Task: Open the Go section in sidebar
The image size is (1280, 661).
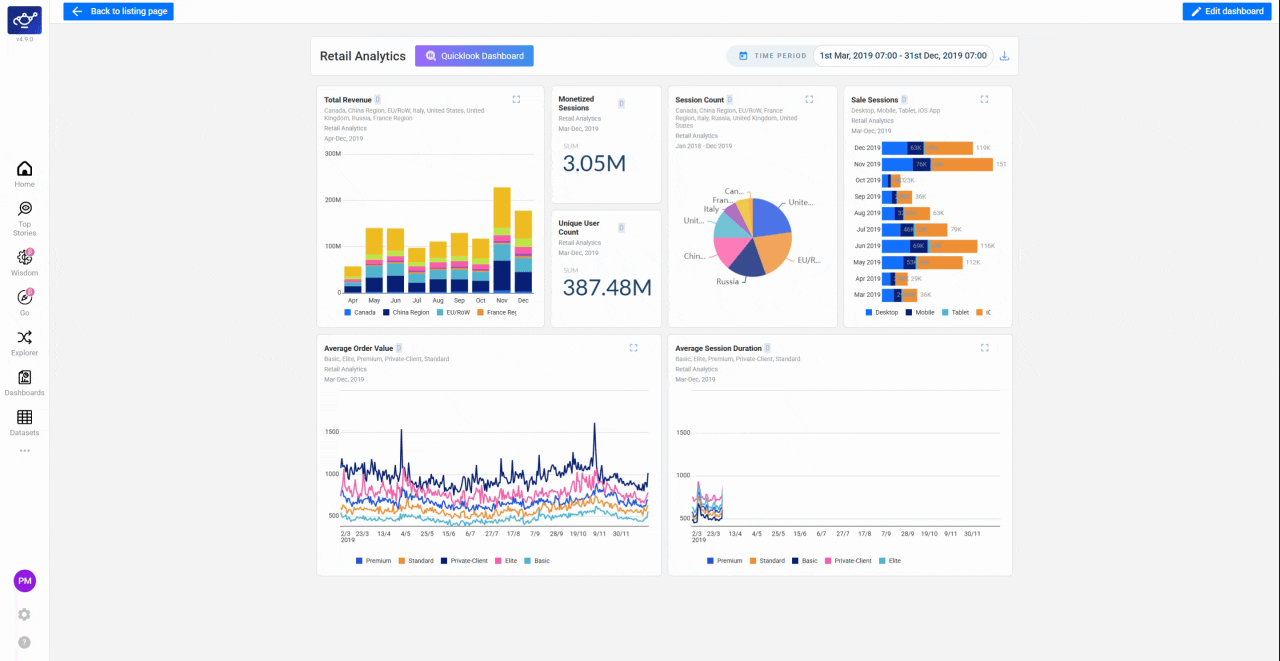Action: (24, 302)
